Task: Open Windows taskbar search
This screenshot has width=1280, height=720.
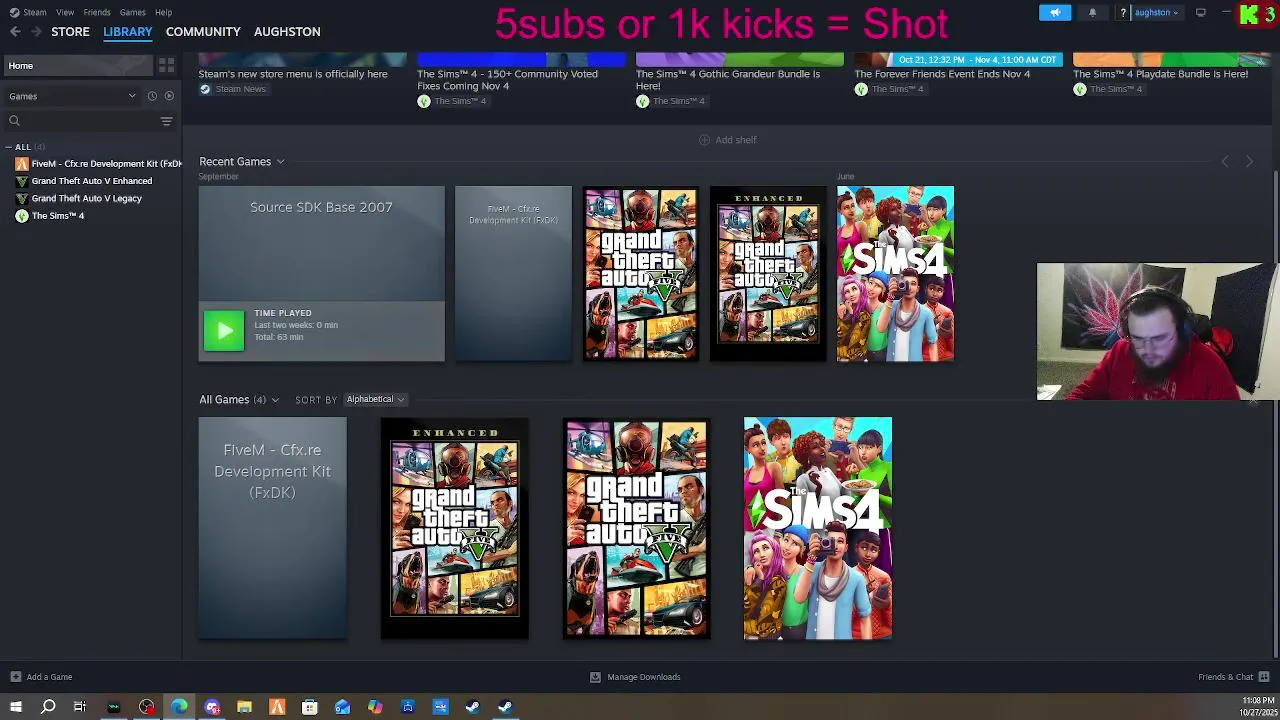Action: [48, 707]
